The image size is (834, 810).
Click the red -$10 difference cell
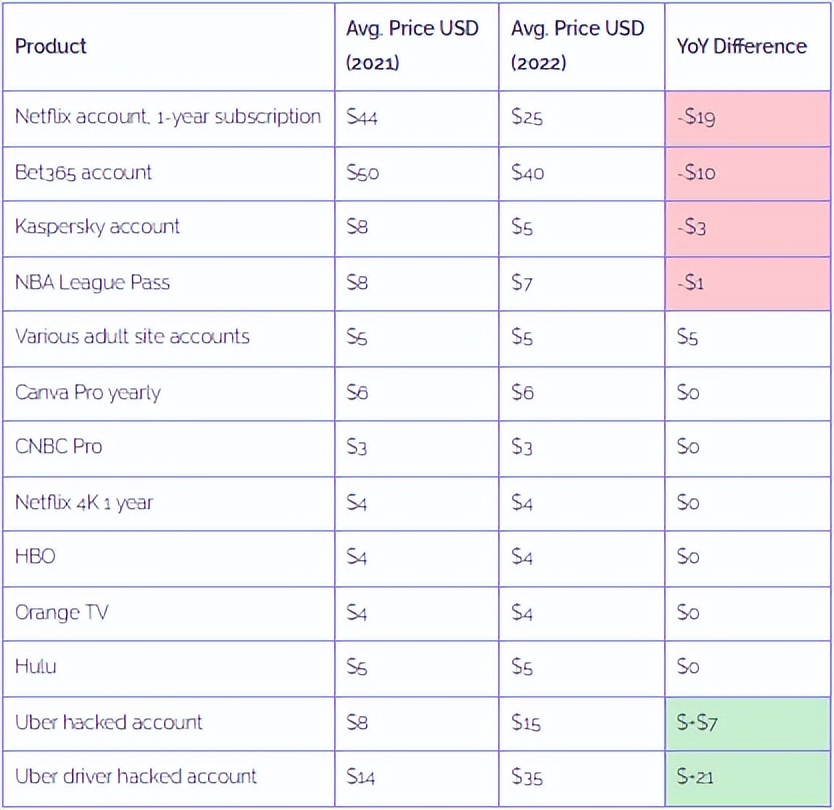747,173
